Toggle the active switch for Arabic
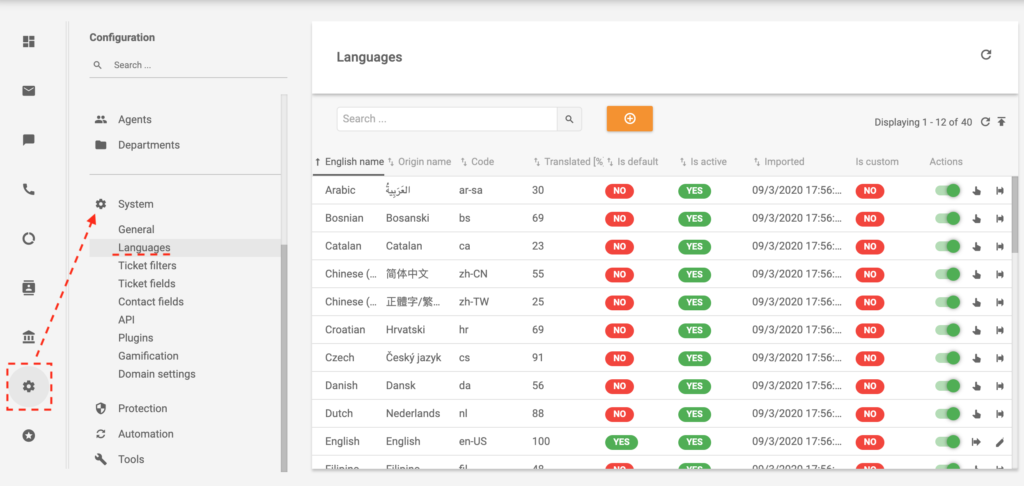 click(x=947, y=190)
